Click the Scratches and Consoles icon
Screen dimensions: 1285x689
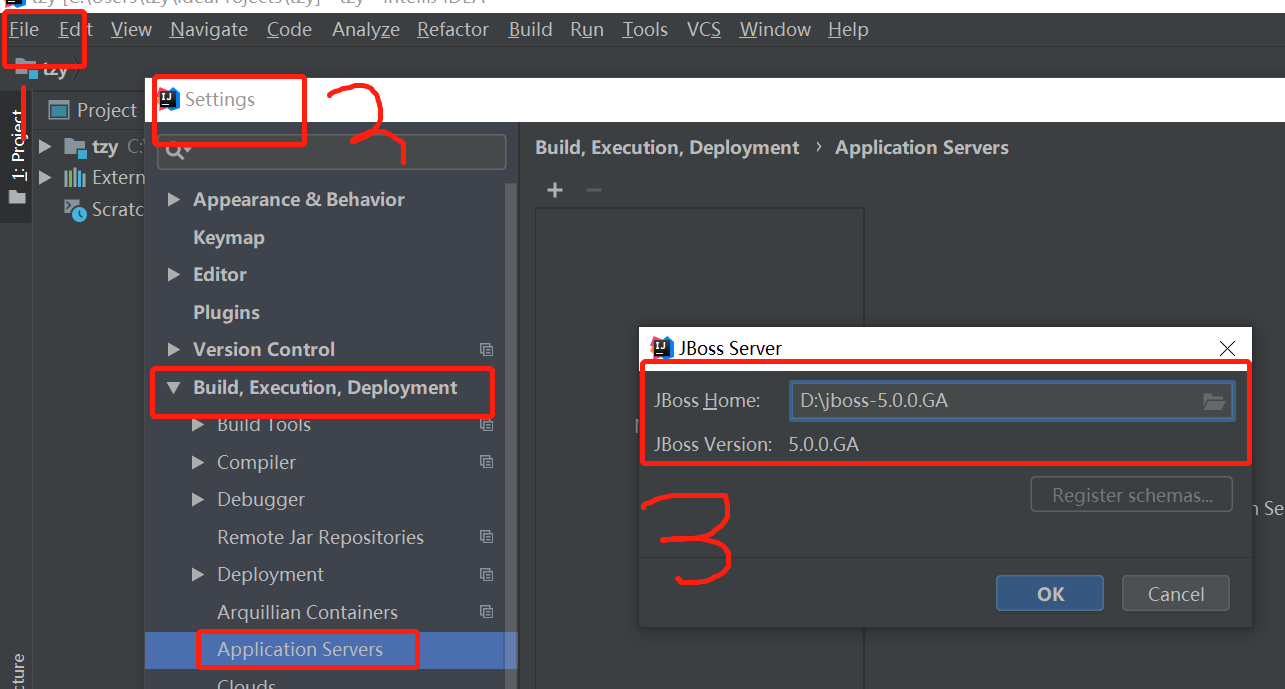point(75,210)
